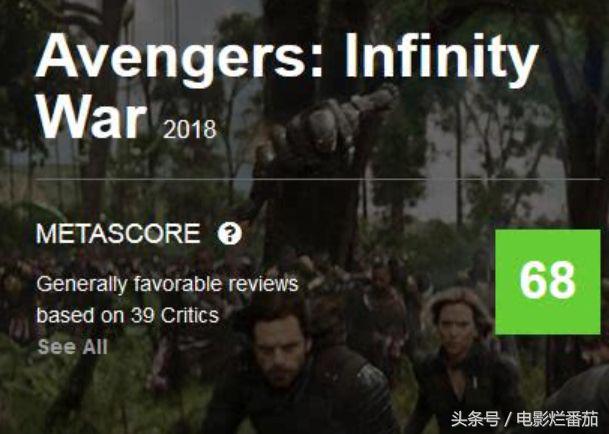Click the METASCORE heading label
Image resolution: width=609 pixels, height=434 pixels.
[x=118, y=234]
